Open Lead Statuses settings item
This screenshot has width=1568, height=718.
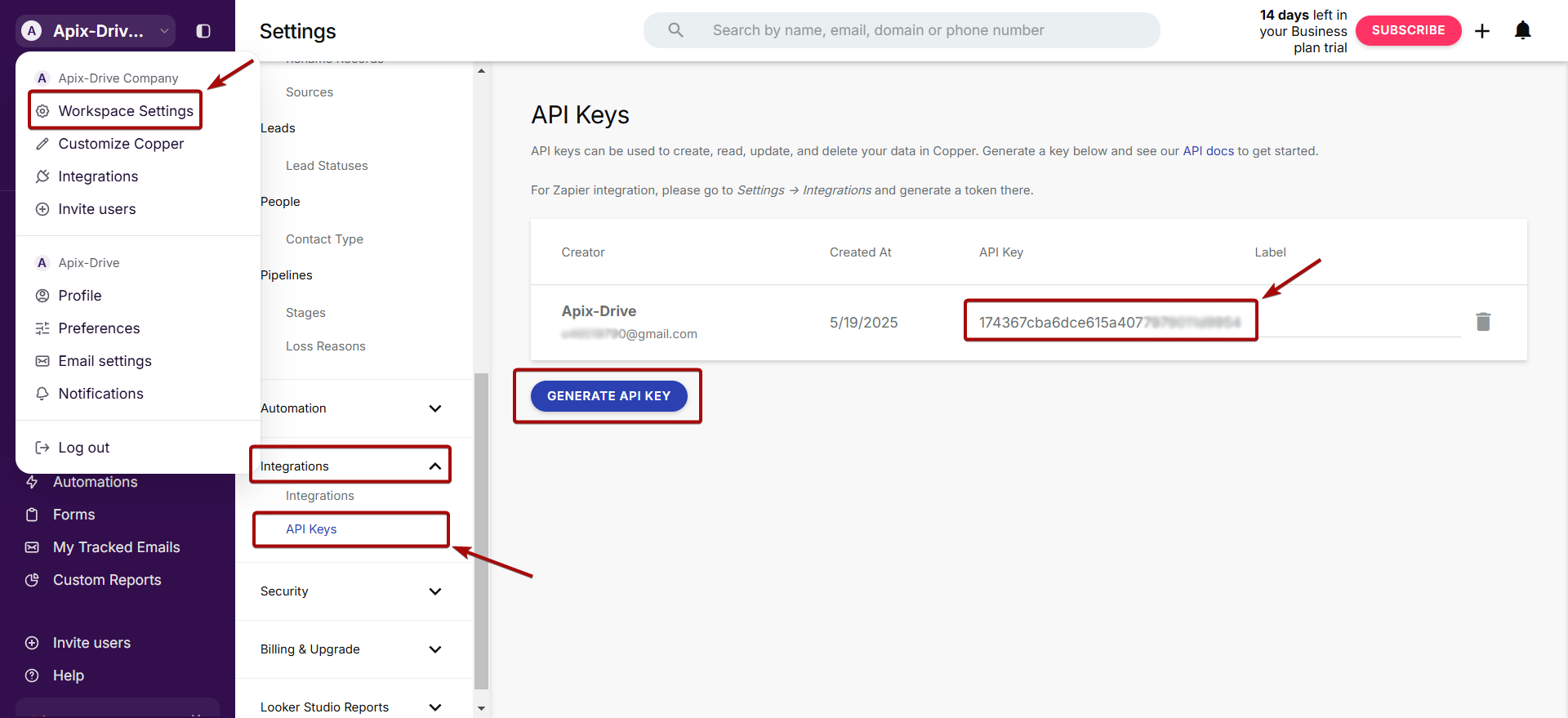point(327,166)
